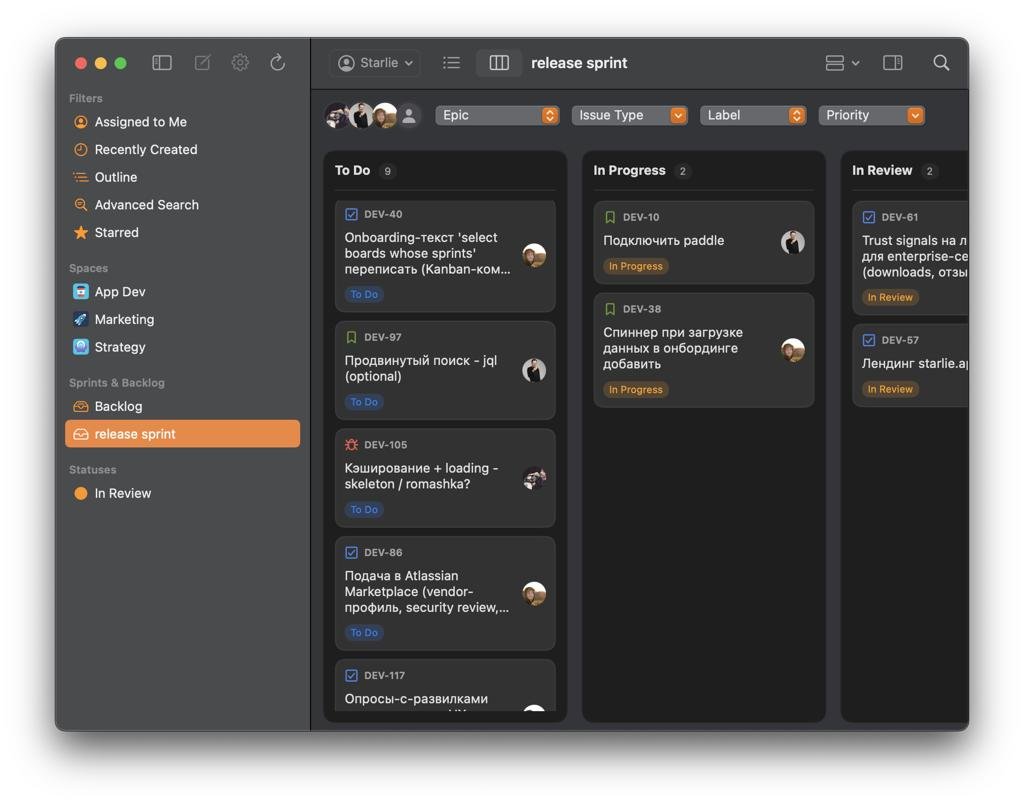
Task: Switch to board columns view icon
Action: click(x=499, y=63)
